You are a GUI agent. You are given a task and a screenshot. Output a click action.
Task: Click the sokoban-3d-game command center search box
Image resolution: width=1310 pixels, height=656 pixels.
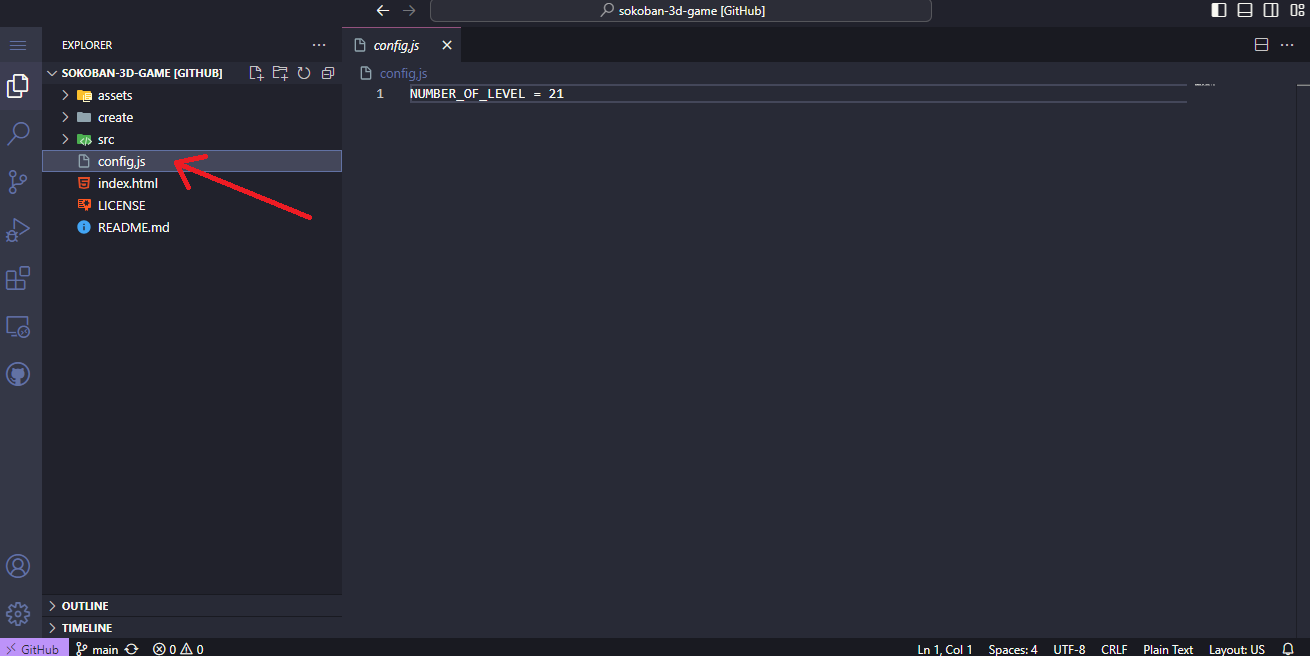coord(681,10)
